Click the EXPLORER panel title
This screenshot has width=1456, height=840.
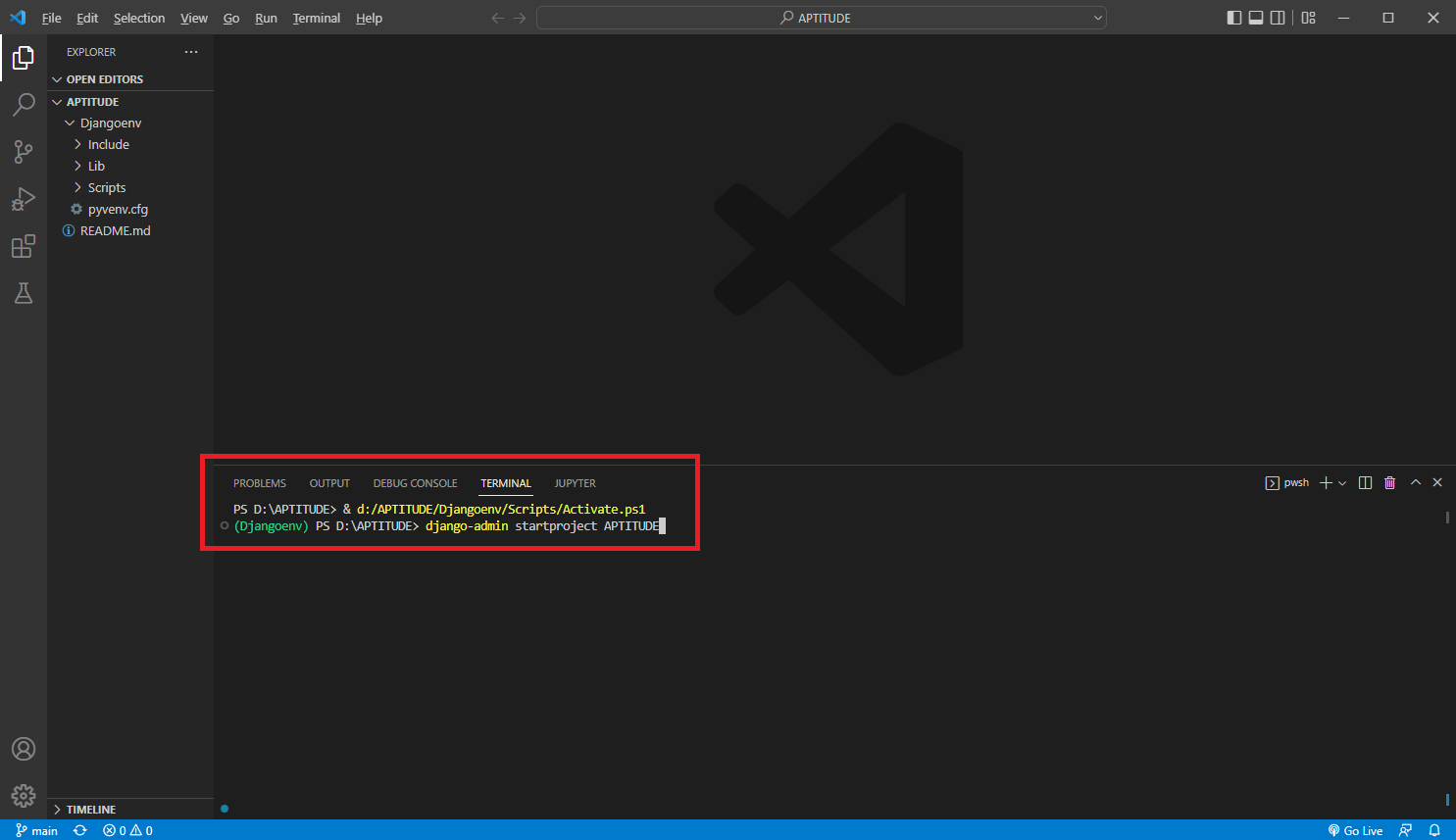91,52
